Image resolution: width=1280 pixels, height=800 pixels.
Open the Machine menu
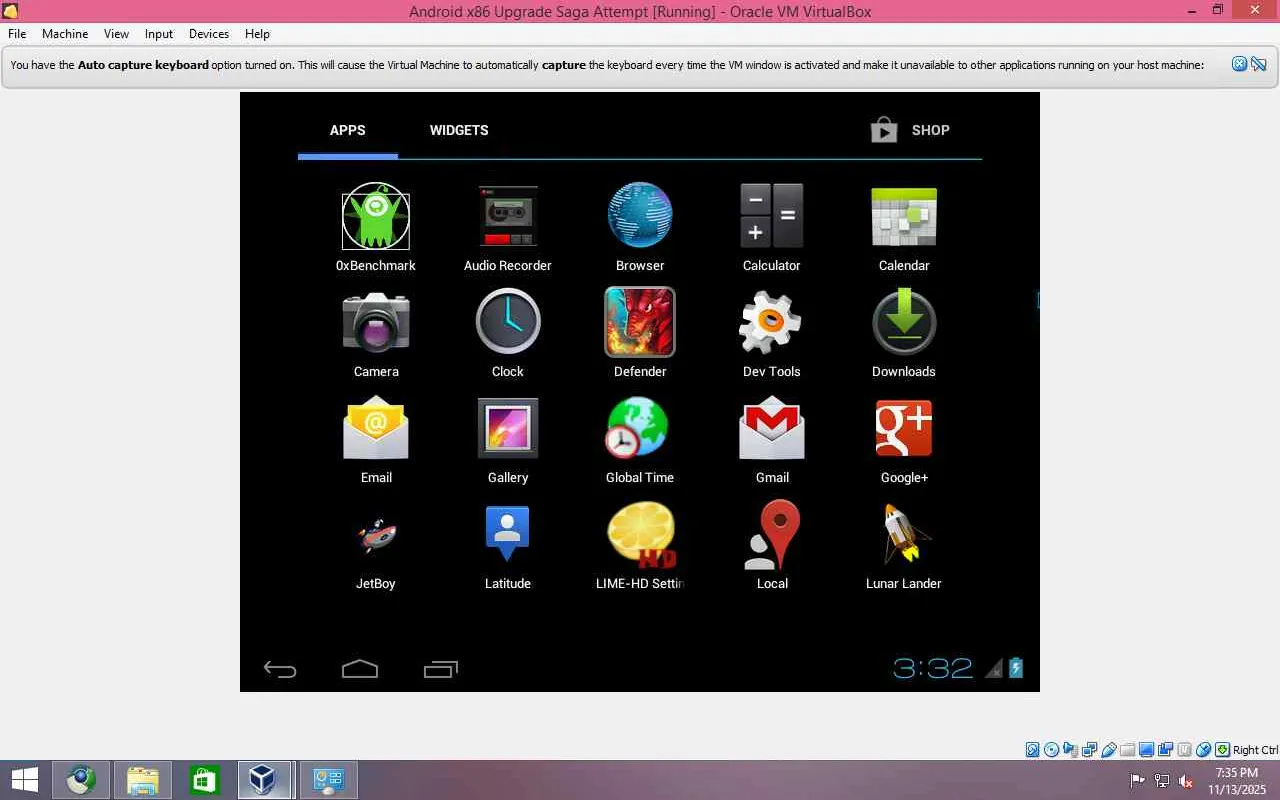tap(65, 33)
